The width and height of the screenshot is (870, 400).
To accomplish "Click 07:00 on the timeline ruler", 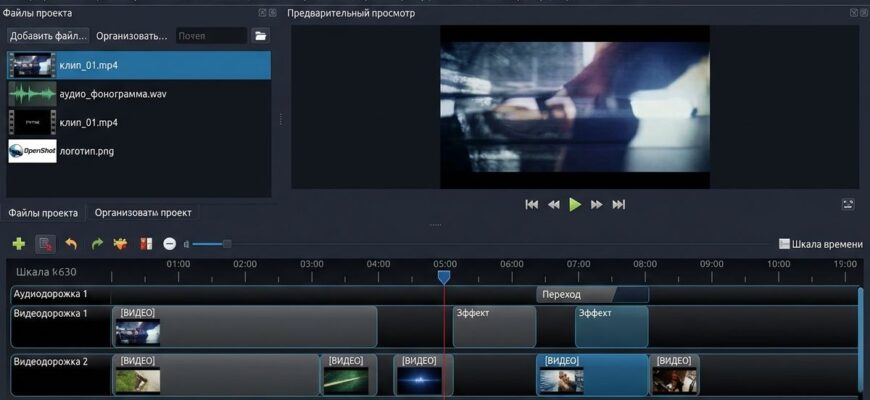I will (578, 264).
